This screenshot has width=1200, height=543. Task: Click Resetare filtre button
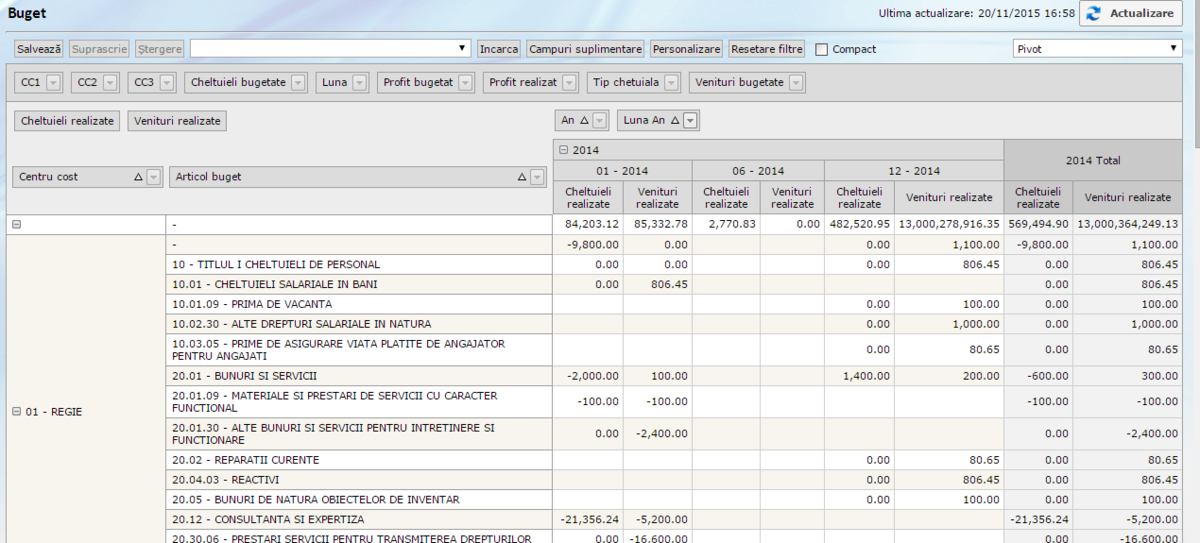pyautogui.click(x=767, y=48)
